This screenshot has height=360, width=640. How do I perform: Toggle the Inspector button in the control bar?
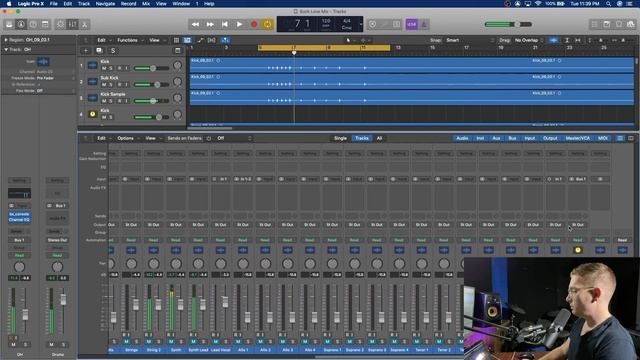tap(21, 24)
